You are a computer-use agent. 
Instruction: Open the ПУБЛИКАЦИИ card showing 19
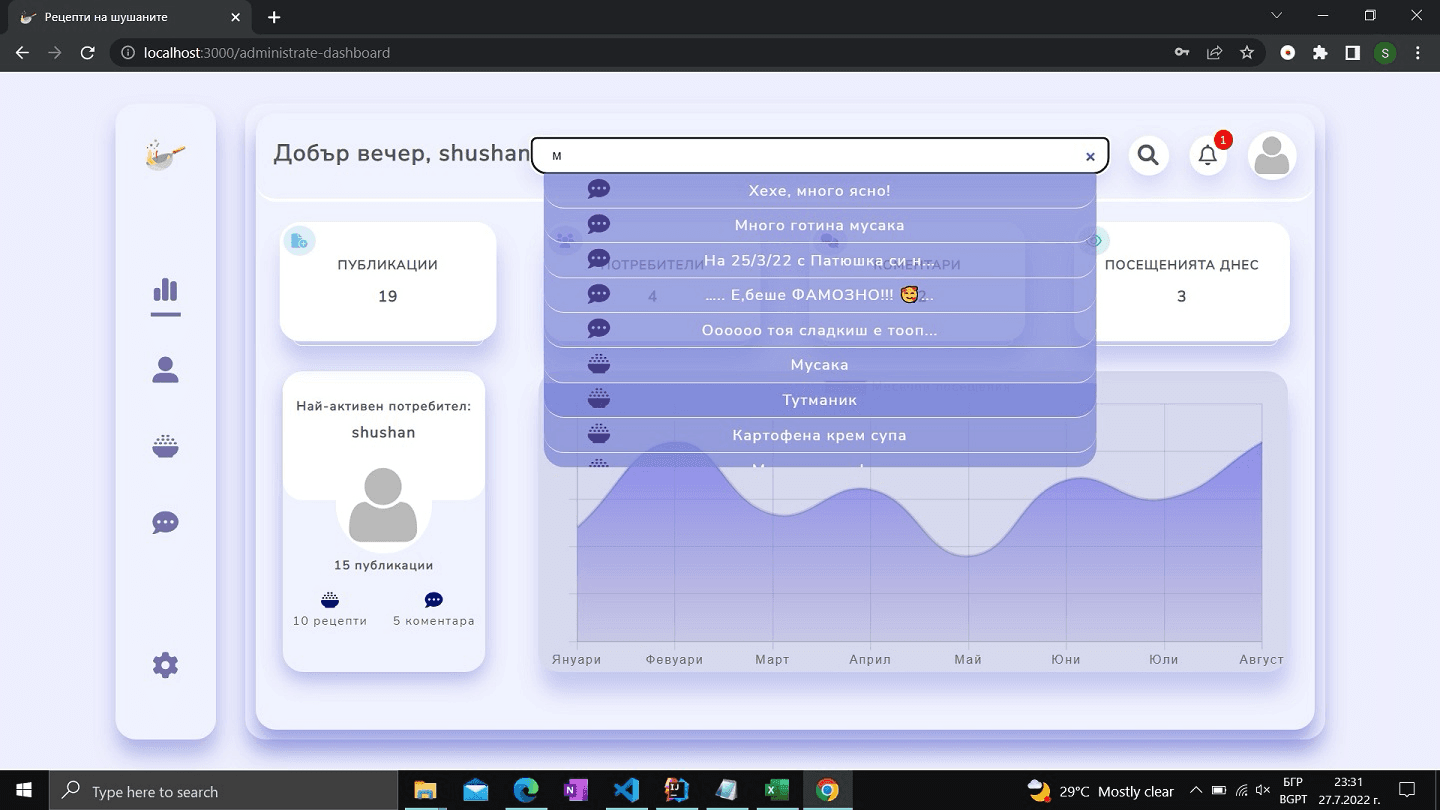388,281
